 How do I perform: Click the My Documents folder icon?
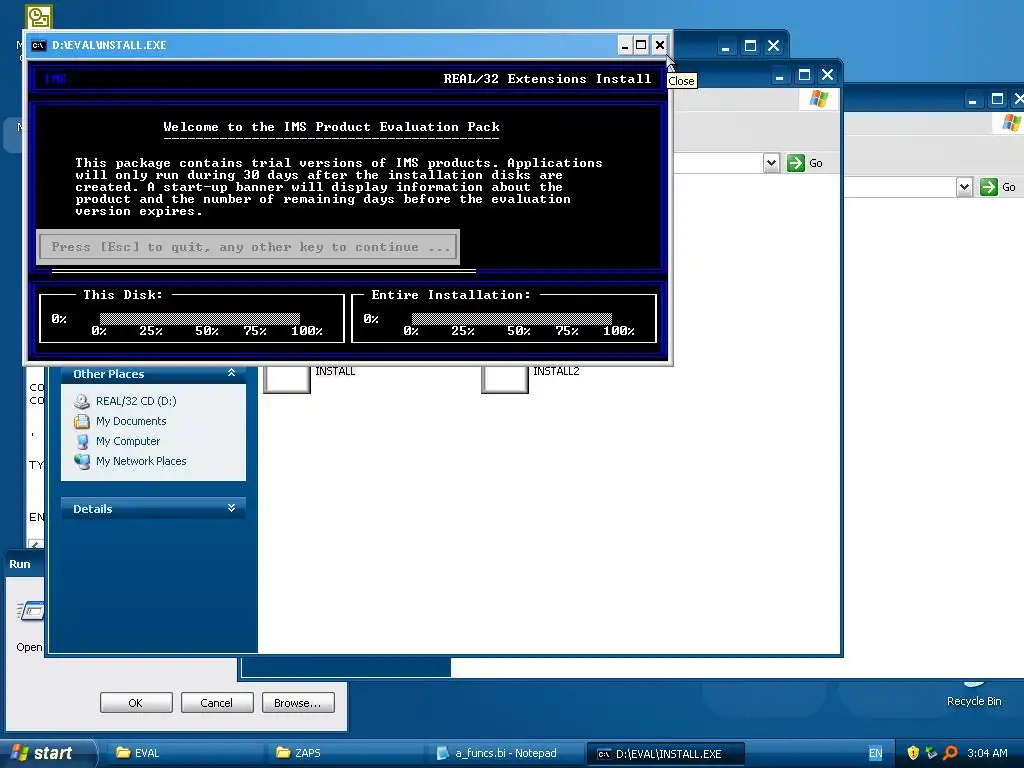click(82, 421)
